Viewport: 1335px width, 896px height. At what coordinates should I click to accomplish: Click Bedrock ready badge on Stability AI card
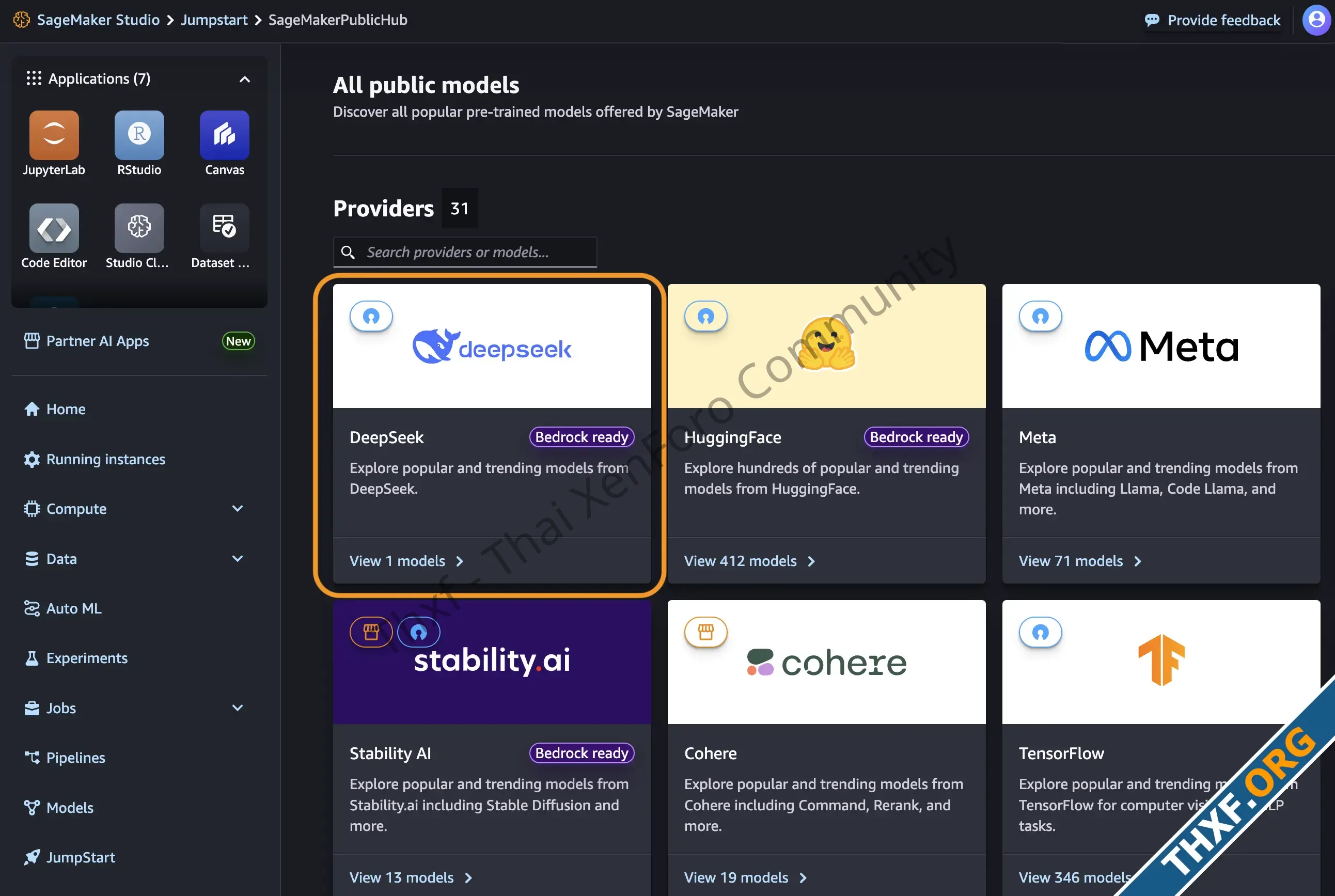click(582, 753)
